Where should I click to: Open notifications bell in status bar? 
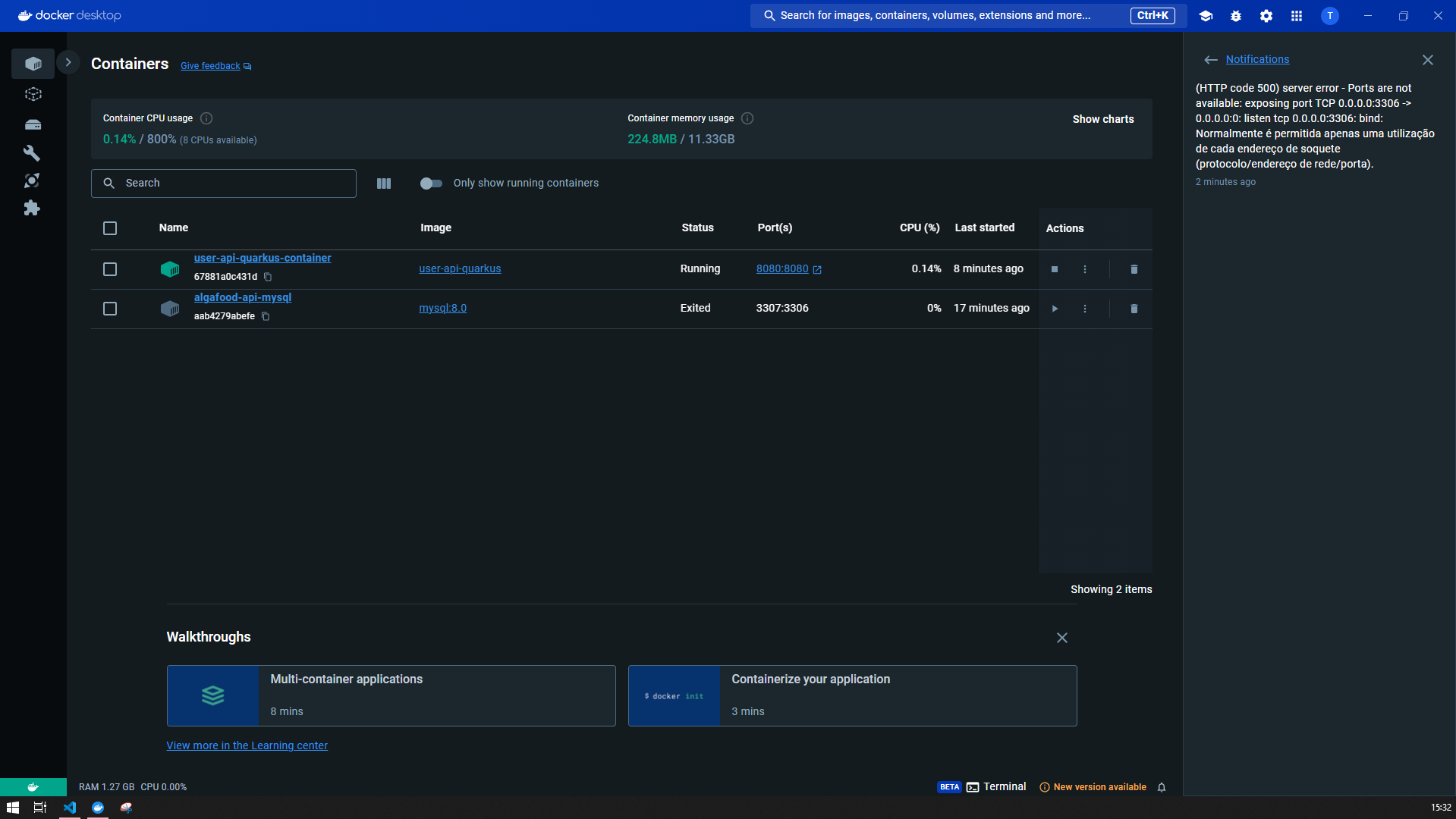pos(1162,787)
